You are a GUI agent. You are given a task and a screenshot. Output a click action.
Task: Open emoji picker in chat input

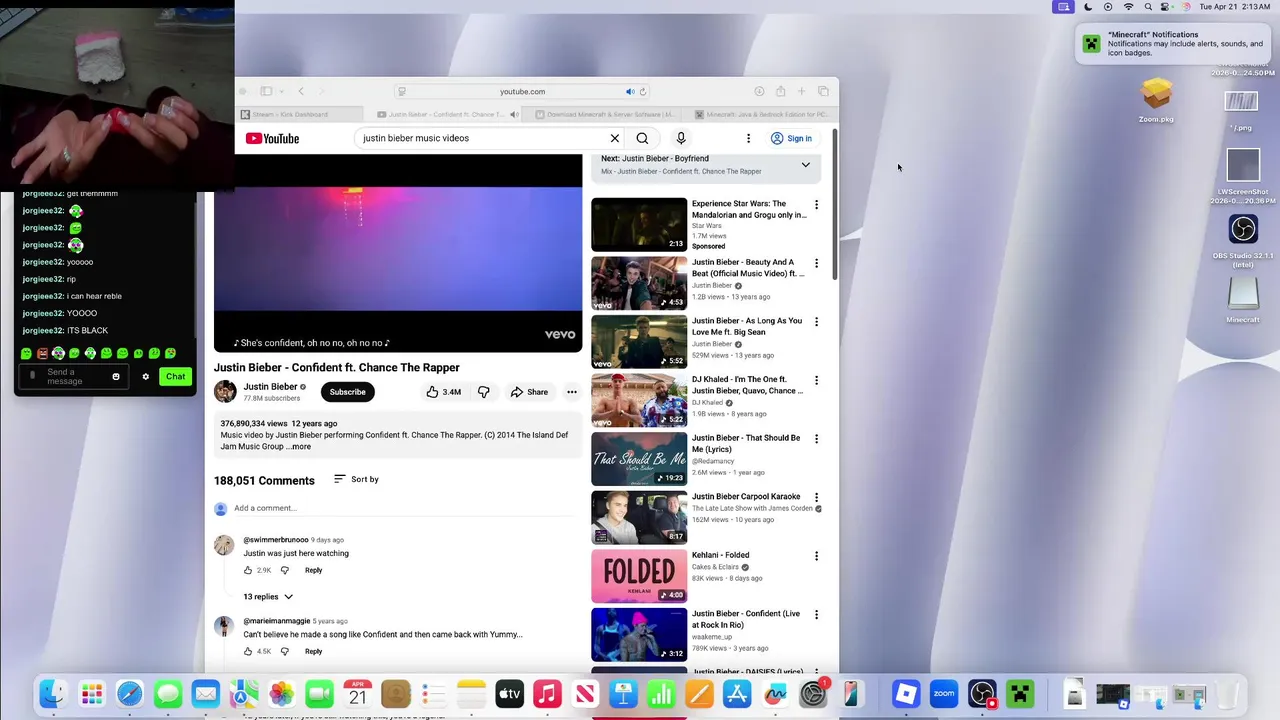[116, 377]
